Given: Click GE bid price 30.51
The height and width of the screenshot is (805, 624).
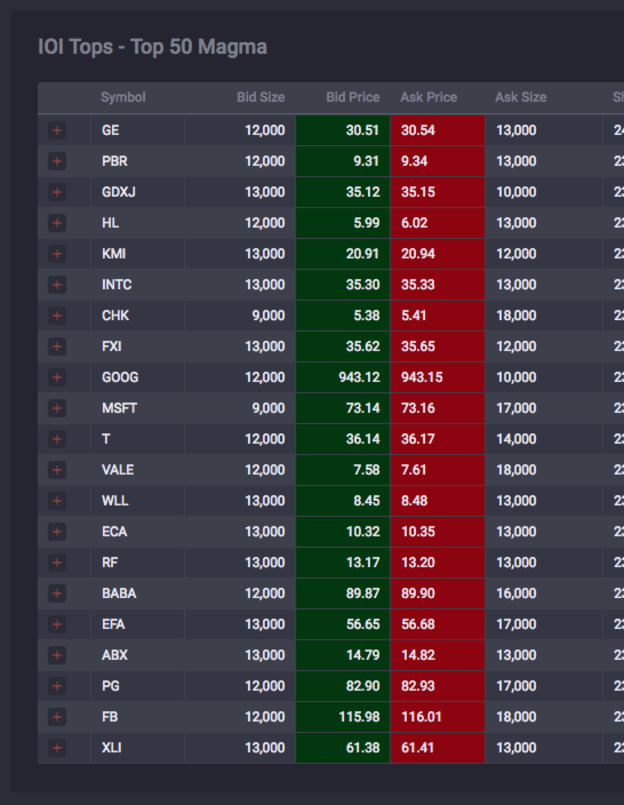Looking at the screenshot, I should 343,130.
